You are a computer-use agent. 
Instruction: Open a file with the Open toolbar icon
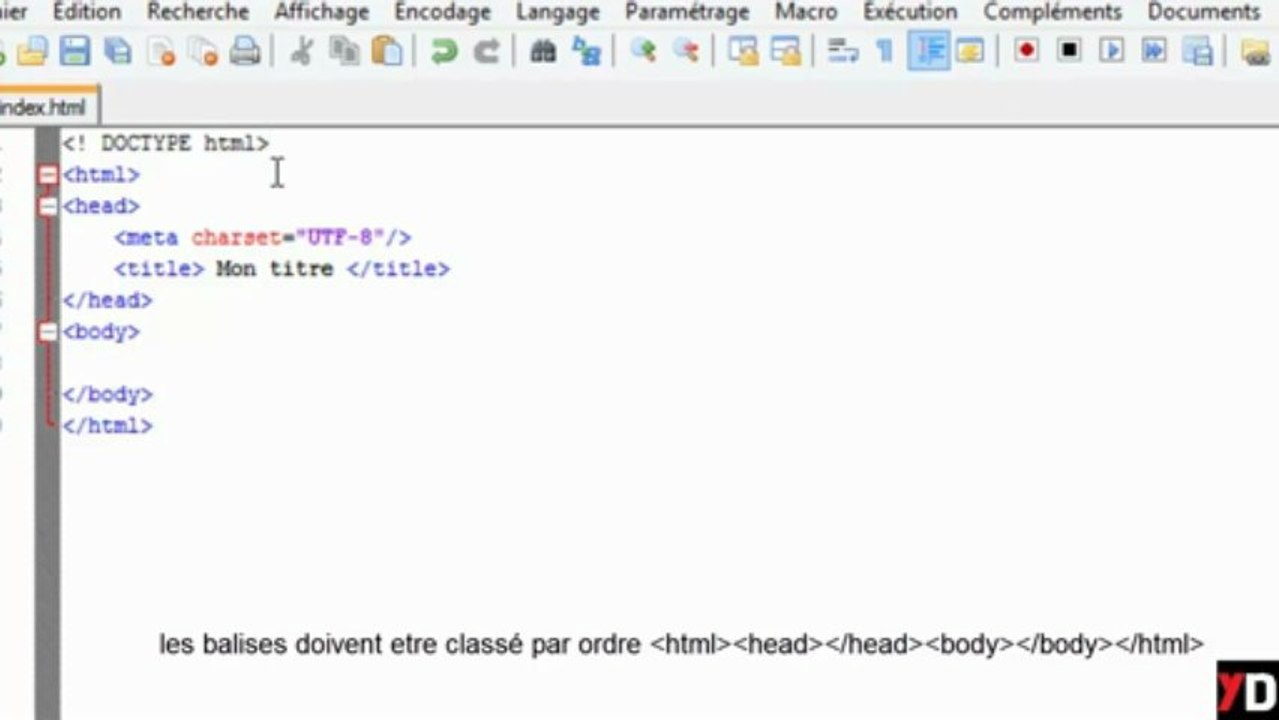click(x=32, y=50)
